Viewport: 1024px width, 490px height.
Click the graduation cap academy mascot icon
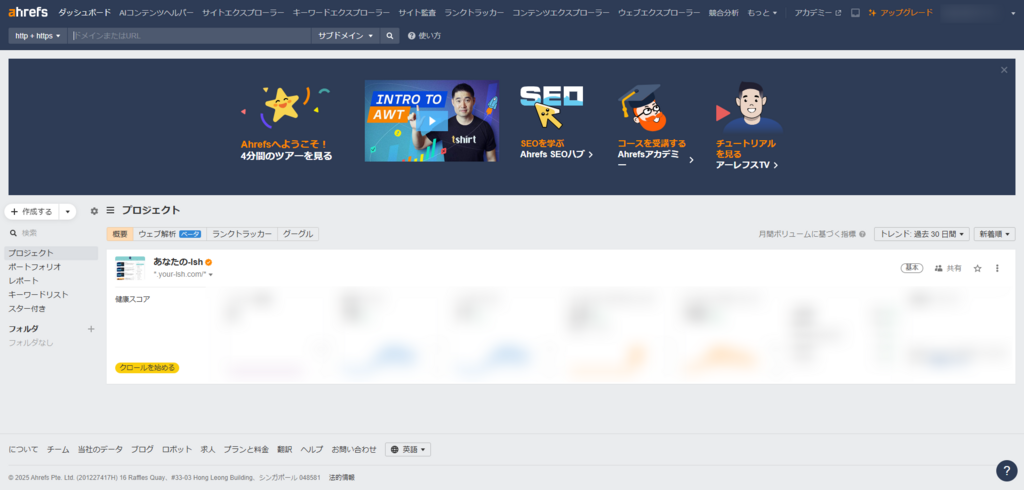click(643, 107)
